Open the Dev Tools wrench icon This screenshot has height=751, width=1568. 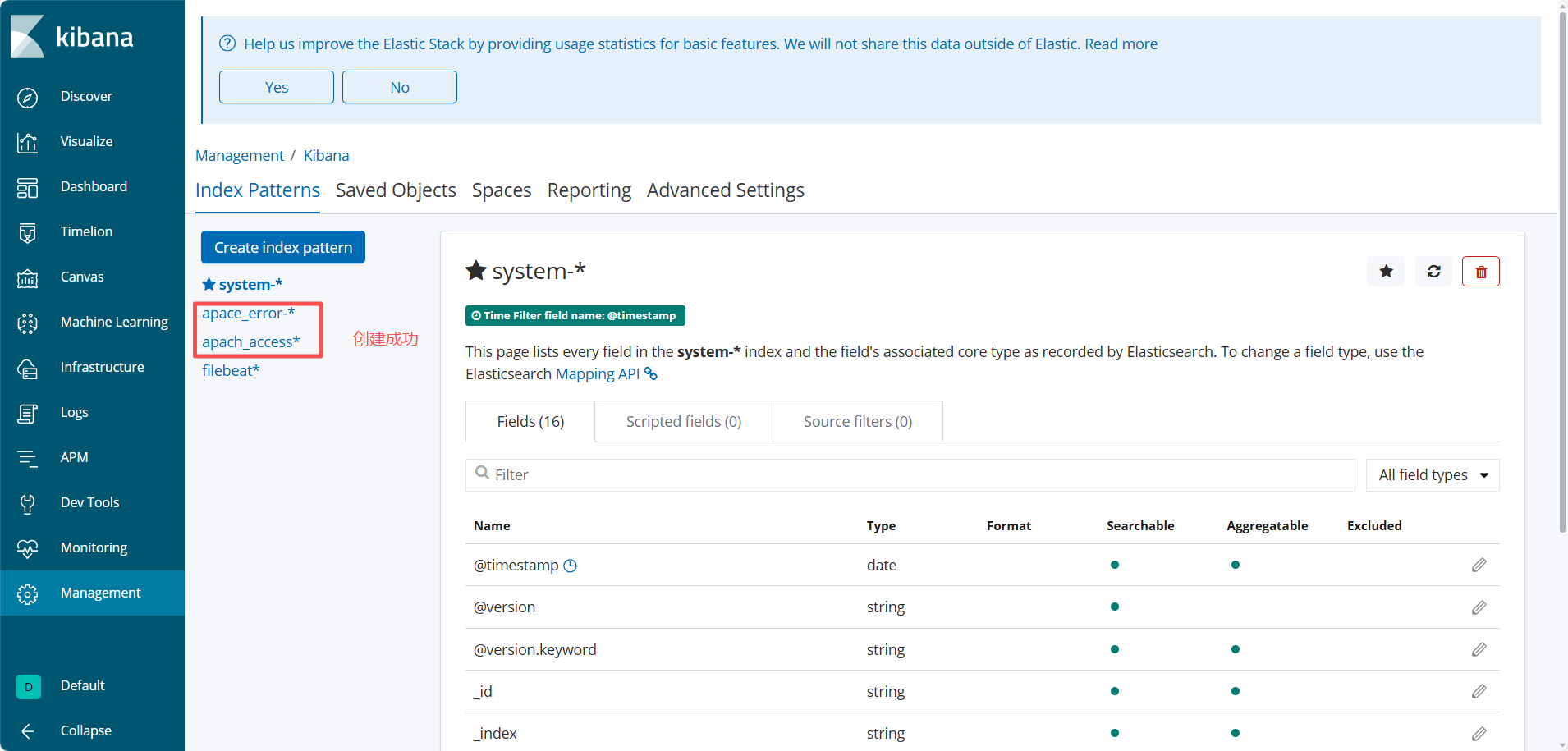[x=27, y=503]
